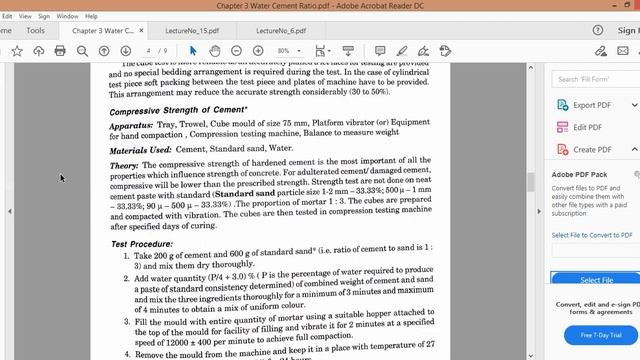This screenshot has height=360, width=640.
Task: Click the 'Adobe PDF Pack' heading
Action: [579, 174]
